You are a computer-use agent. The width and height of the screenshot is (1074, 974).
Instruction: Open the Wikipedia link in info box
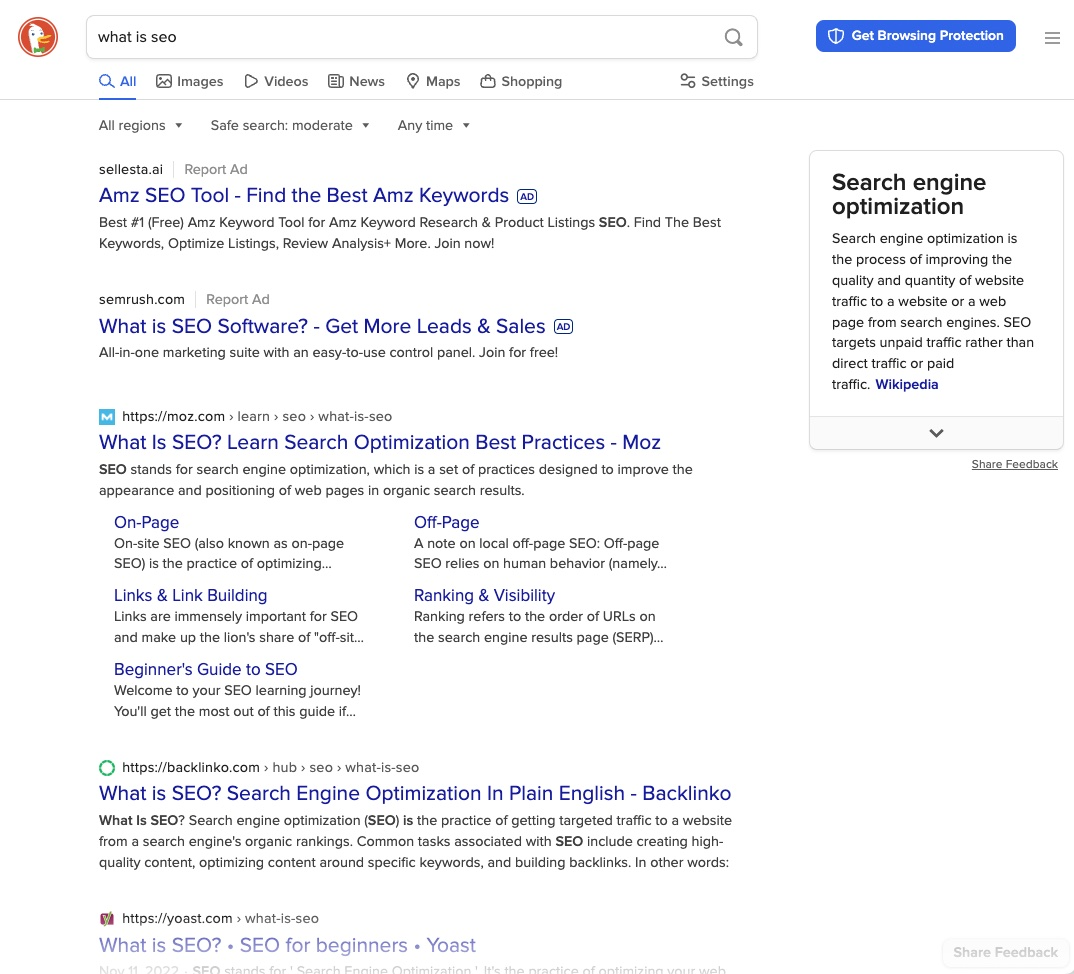(906, 384)
